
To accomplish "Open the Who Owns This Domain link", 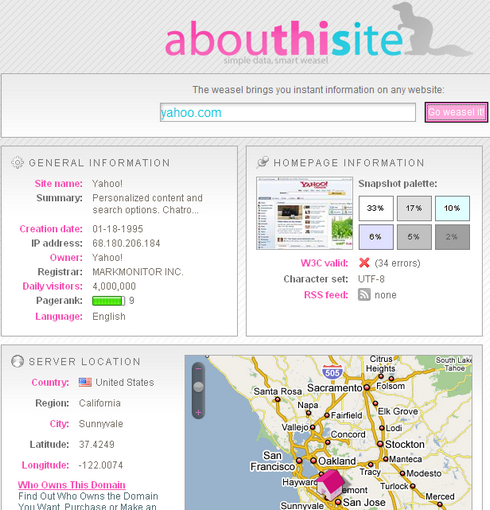I will point(72,485).
